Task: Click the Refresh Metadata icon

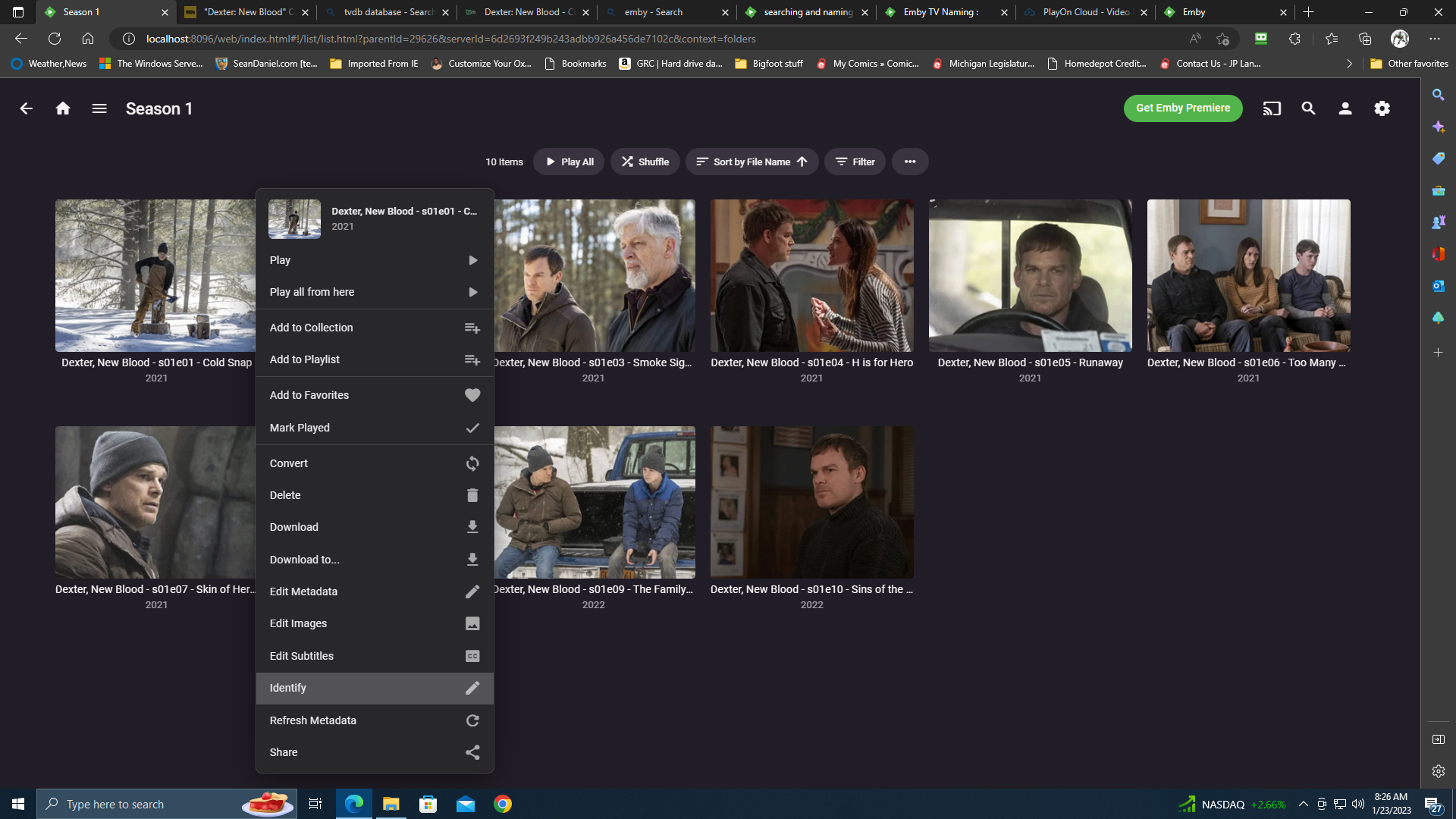Action: point(472,720)
